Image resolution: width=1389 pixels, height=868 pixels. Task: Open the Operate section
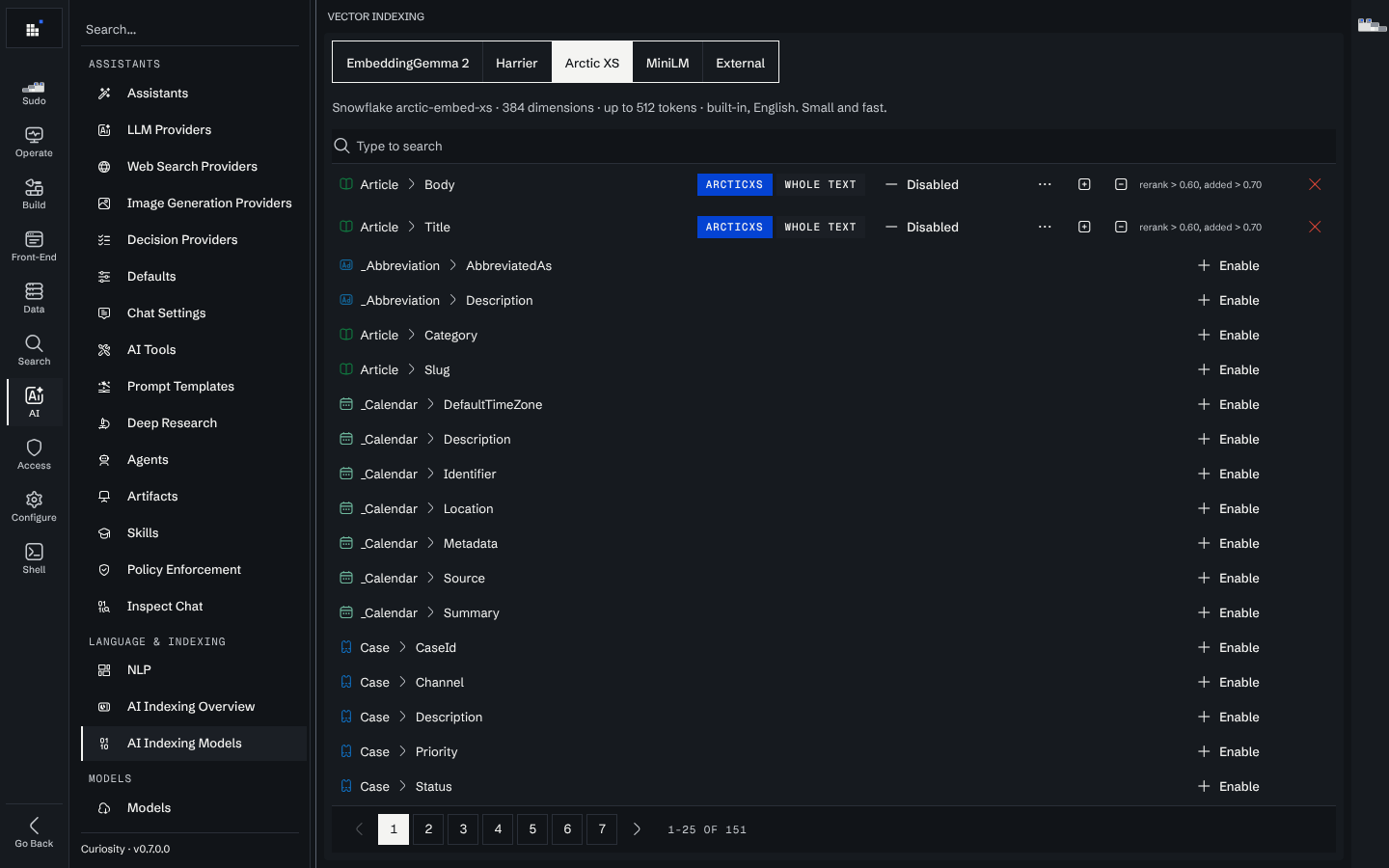tap(34, 142)
